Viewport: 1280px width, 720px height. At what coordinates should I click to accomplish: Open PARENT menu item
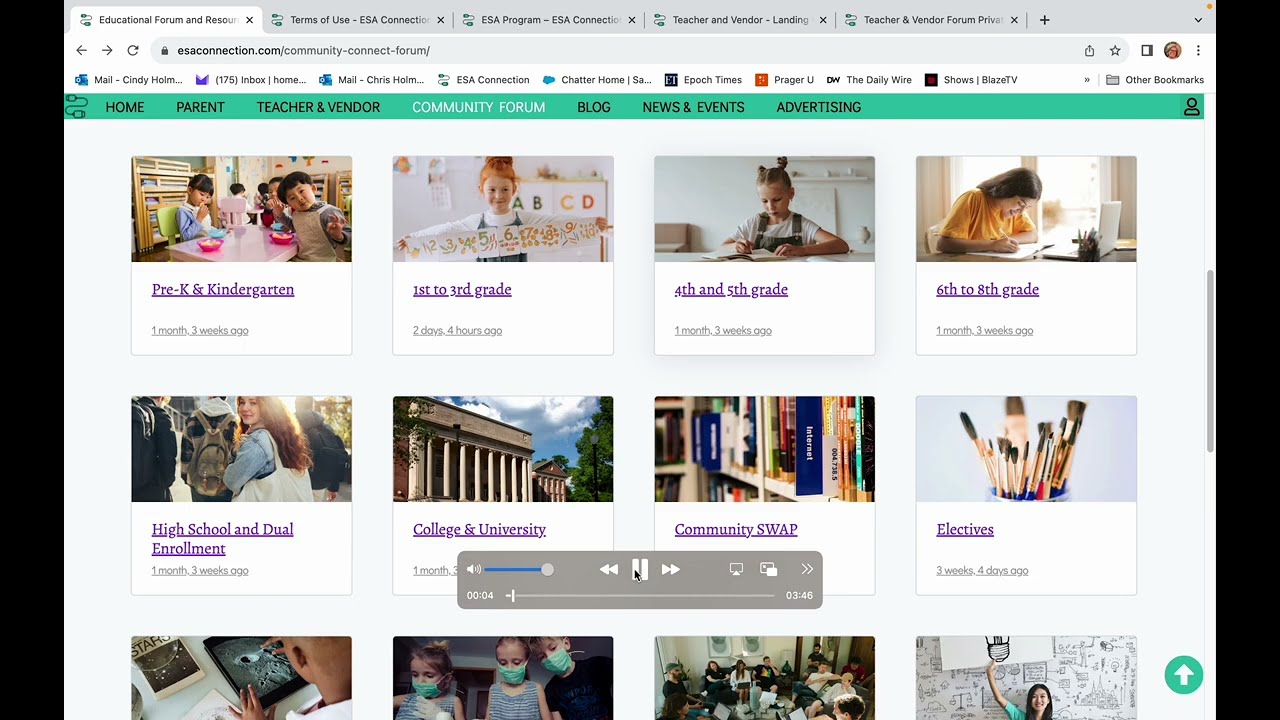click(x=200, y=107)
